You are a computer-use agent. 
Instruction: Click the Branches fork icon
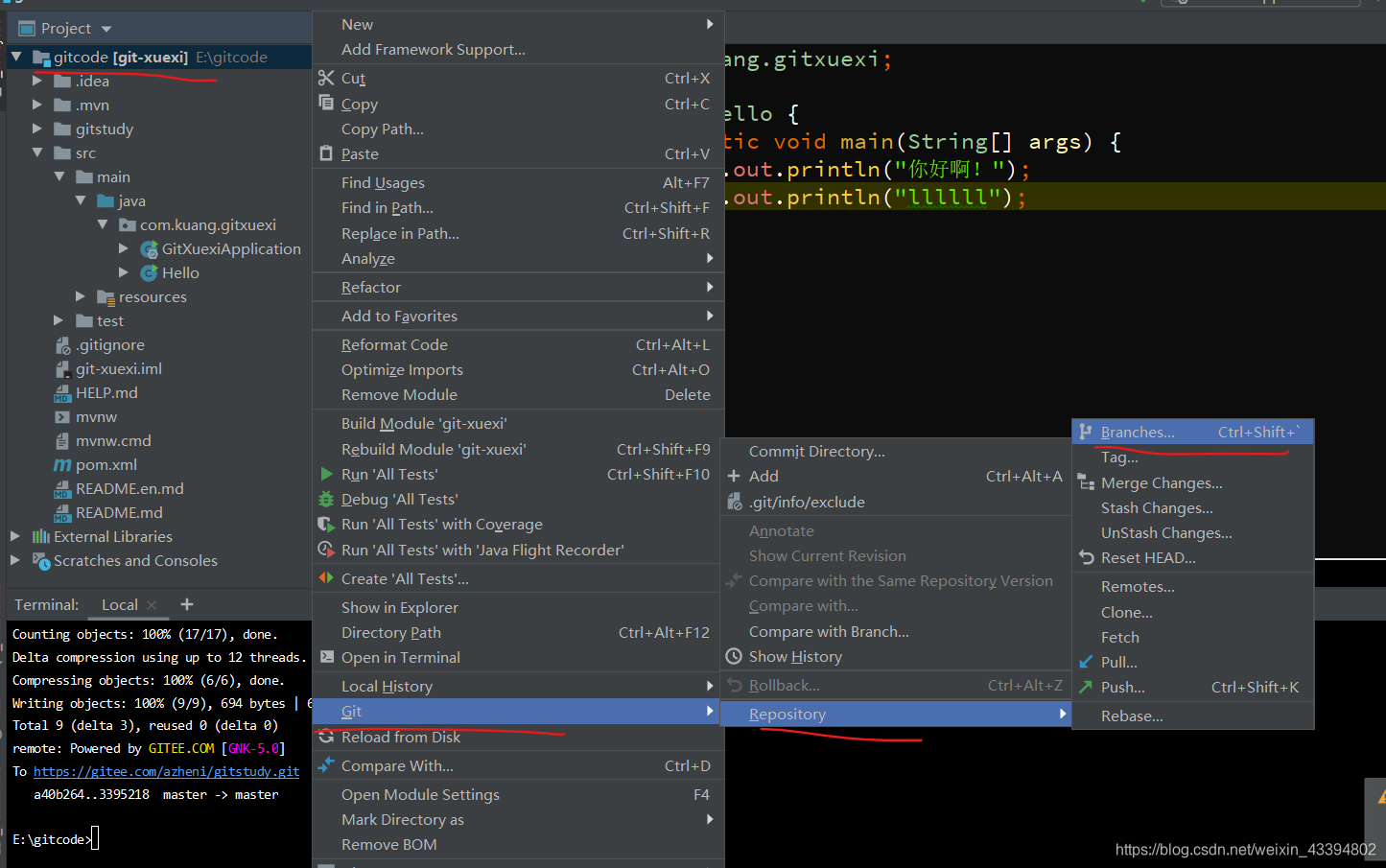pos(1086,432)
